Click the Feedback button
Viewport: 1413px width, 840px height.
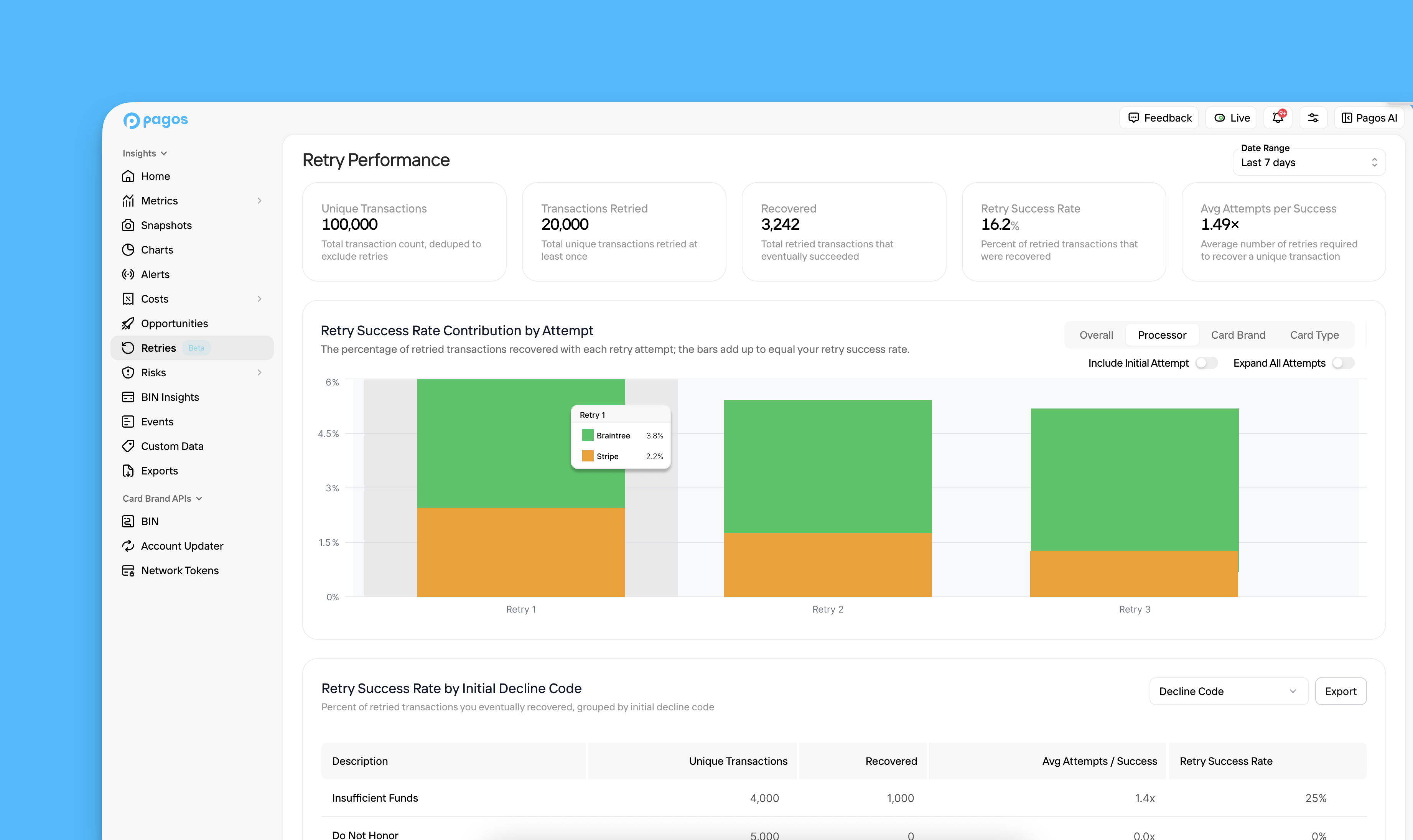pyautogui.click(x=1159, y=118)
